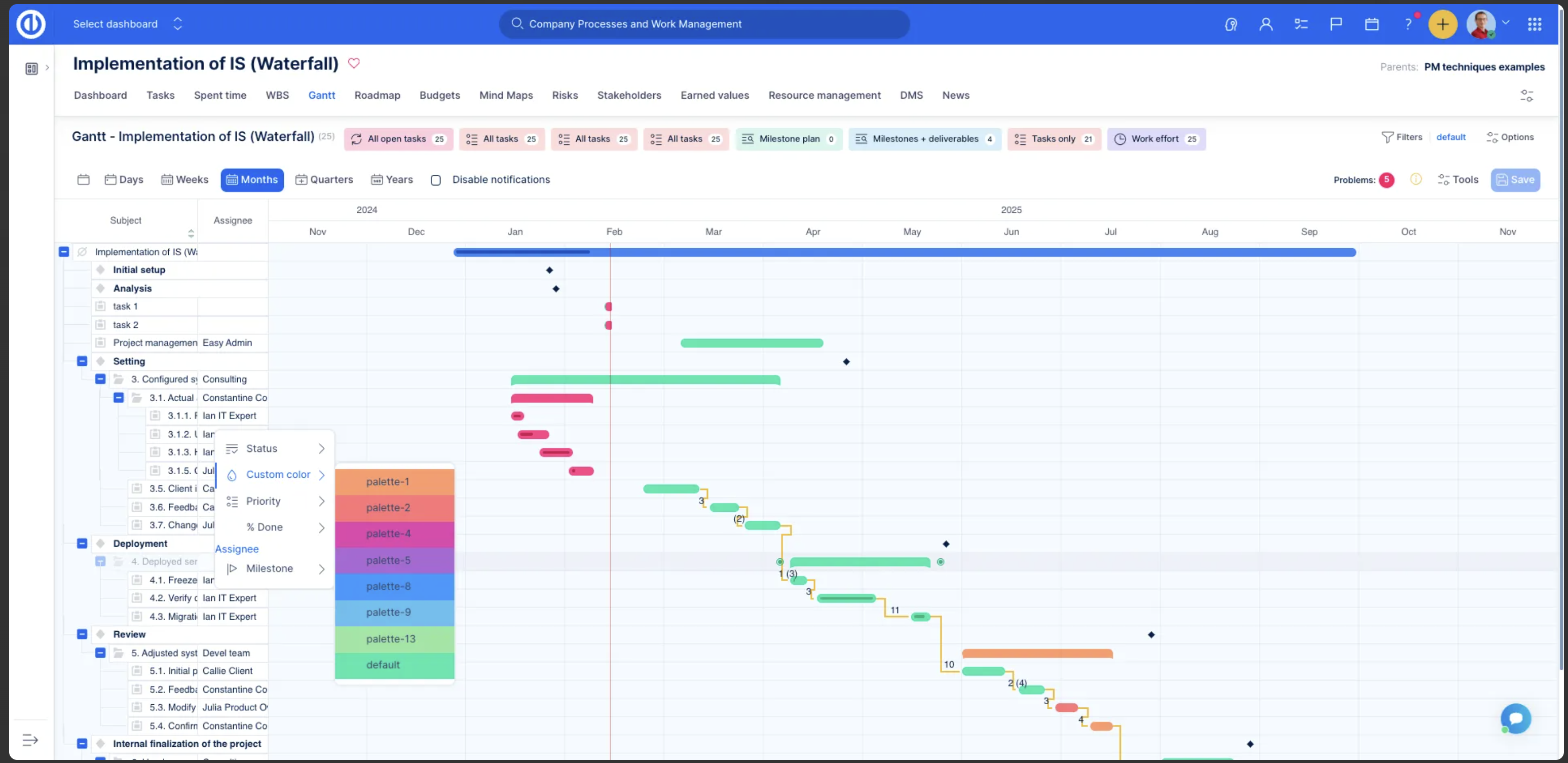Screen dimensions: 1568x763
Task: Click the yellow plus add button
Action: coord(1442,24)
